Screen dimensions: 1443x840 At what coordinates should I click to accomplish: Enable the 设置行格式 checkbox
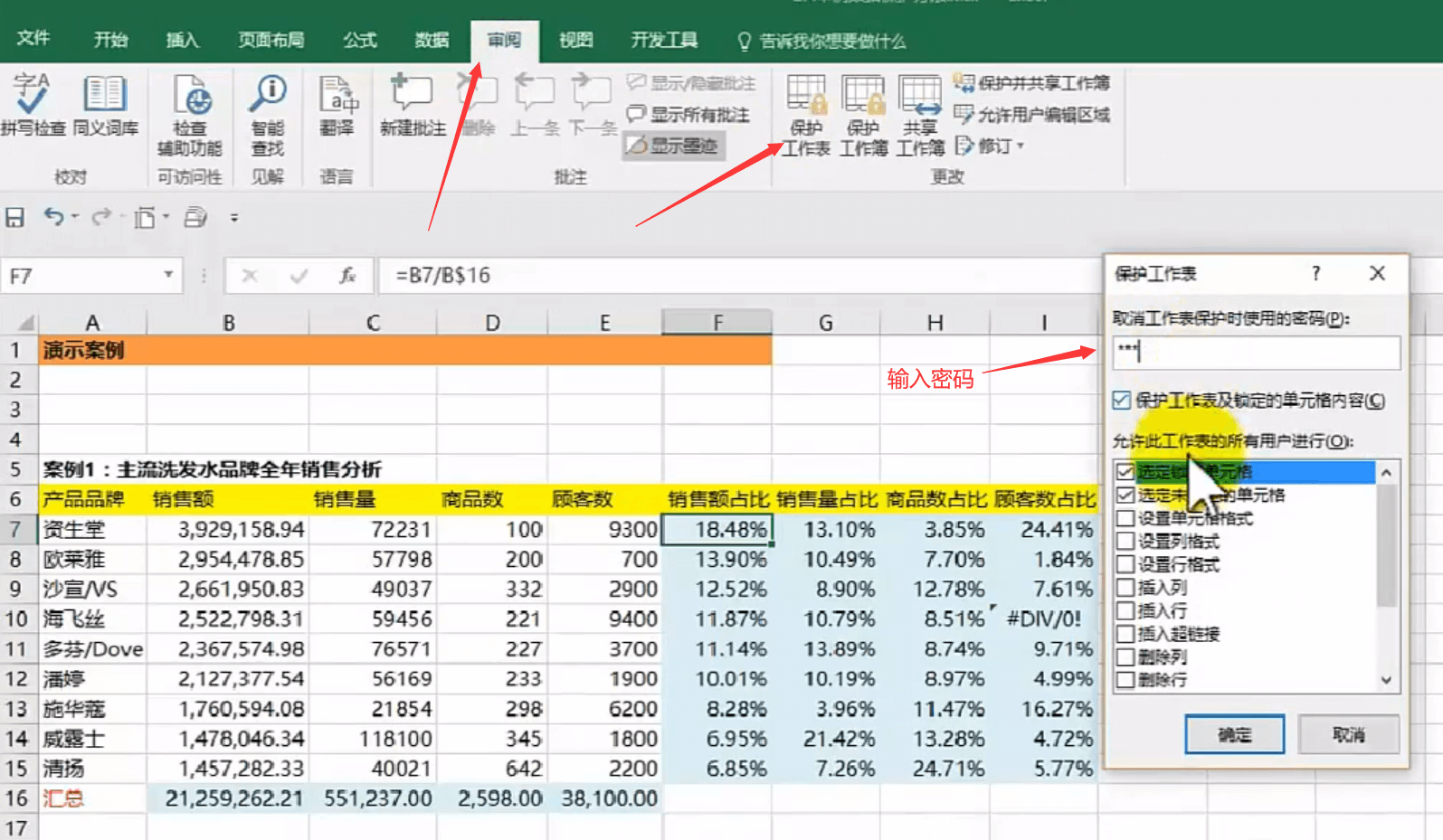[1125, 564]
